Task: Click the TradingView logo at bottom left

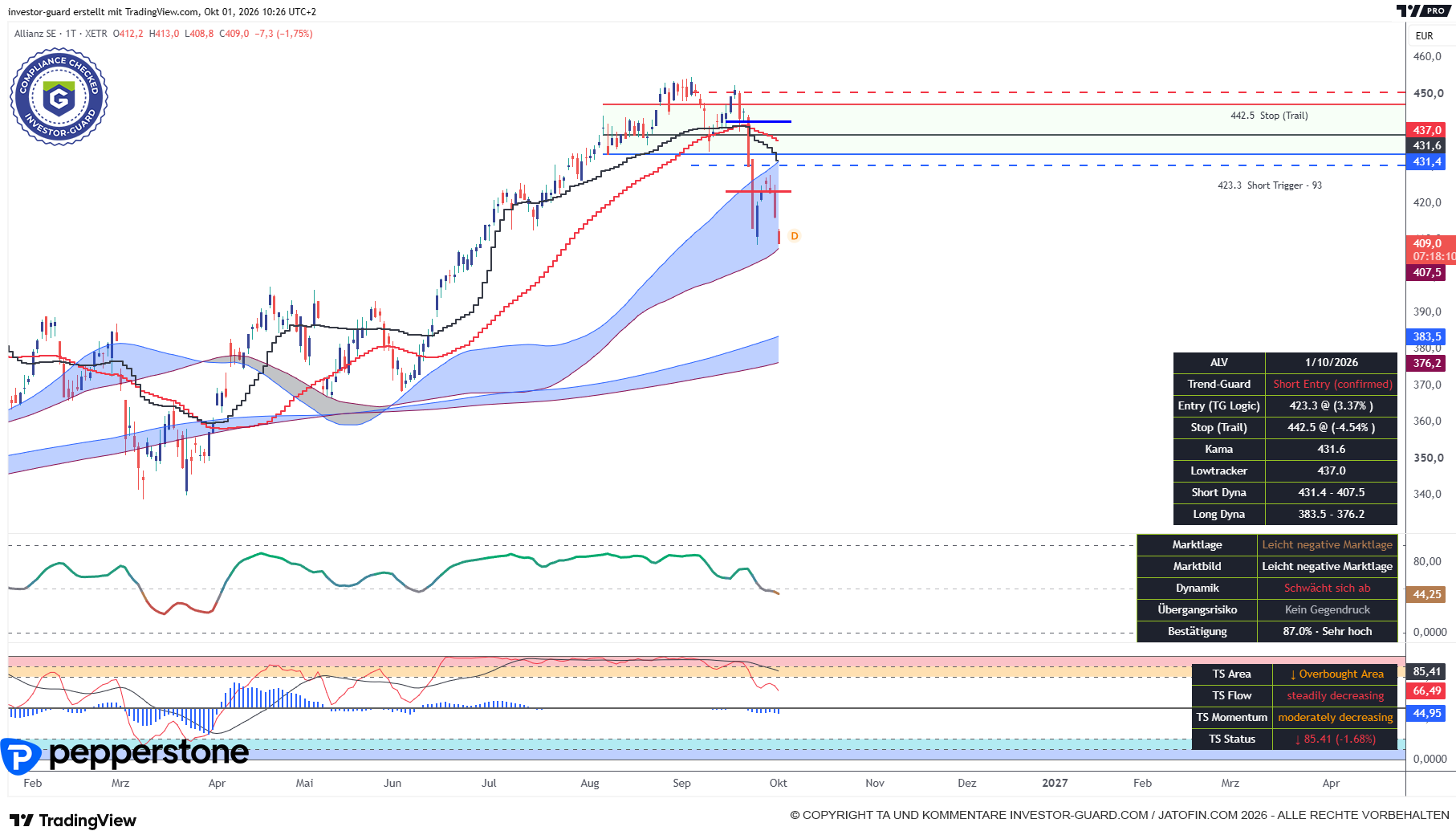Action: (73, 820)
